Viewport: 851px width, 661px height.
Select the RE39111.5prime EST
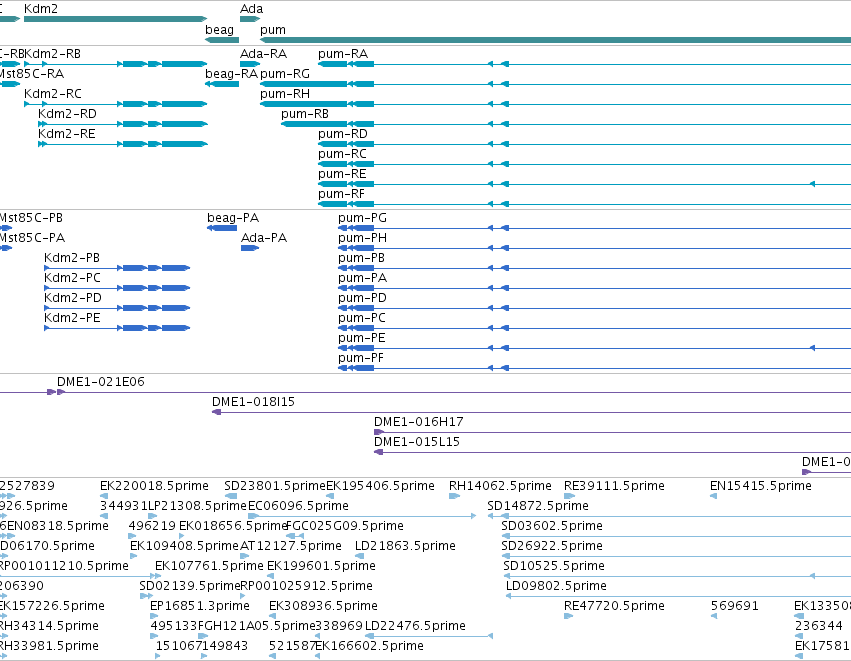pyautogui.click(x=614, y=486)
